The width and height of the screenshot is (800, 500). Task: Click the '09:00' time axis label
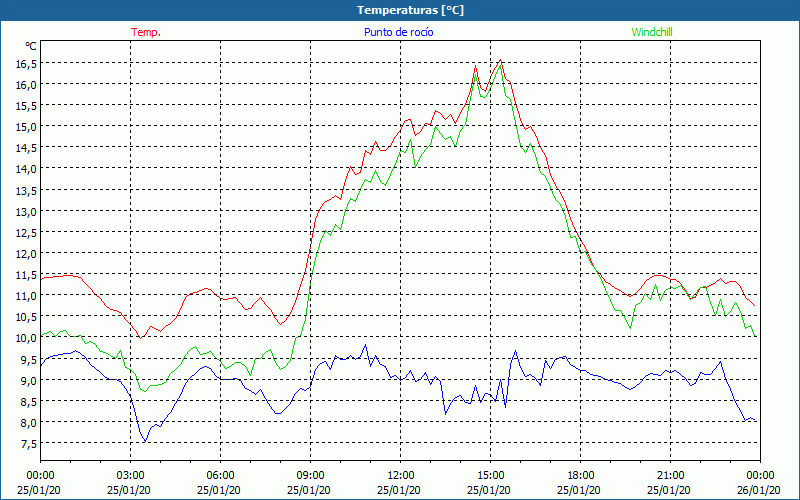tap(310, 476)
